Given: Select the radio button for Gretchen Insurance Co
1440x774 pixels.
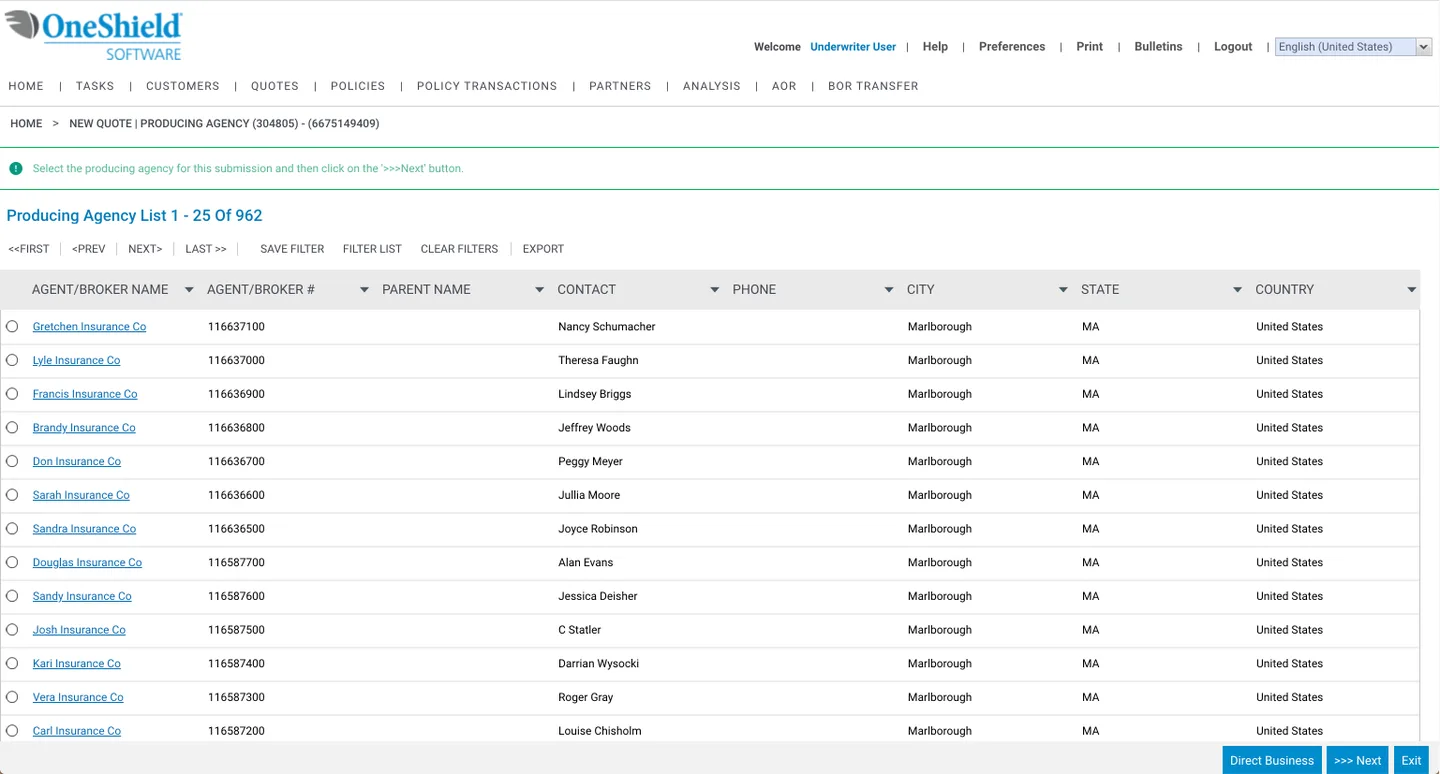Looking at the screenshot, I should click(11, 326).
